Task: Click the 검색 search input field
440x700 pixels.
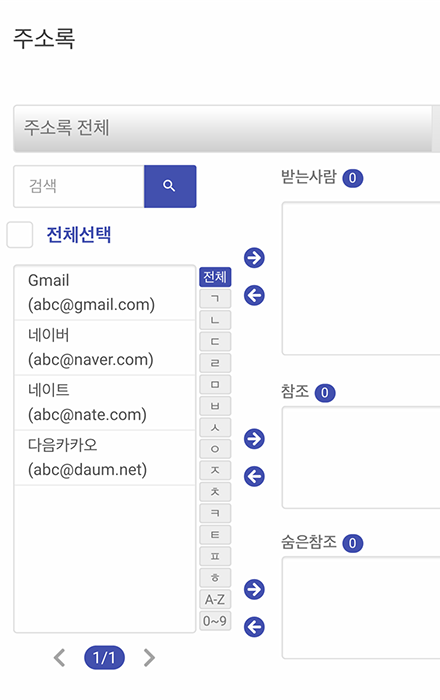Action: point(79,186)
